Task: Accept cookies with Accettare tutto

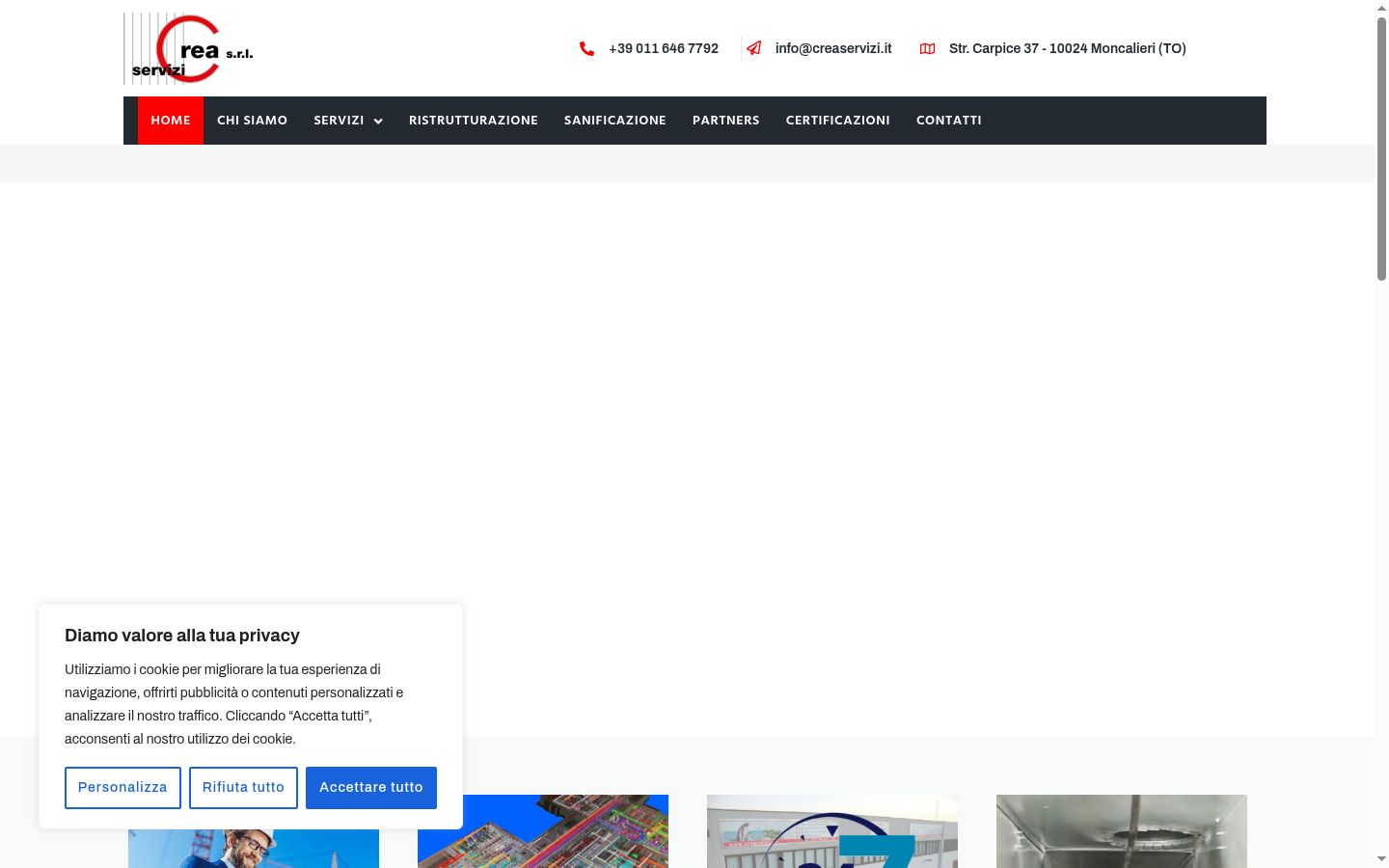Action: click(x=371, y=788)
